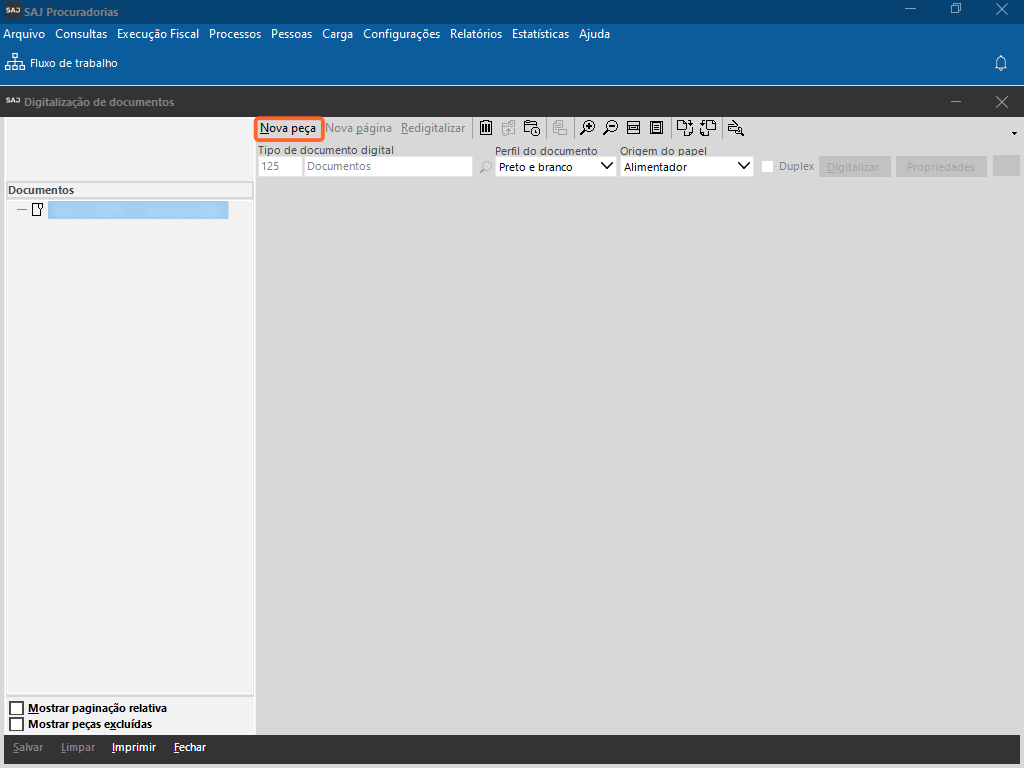
Task: Click the fit whole page icon
Action: tap(656, 128)
